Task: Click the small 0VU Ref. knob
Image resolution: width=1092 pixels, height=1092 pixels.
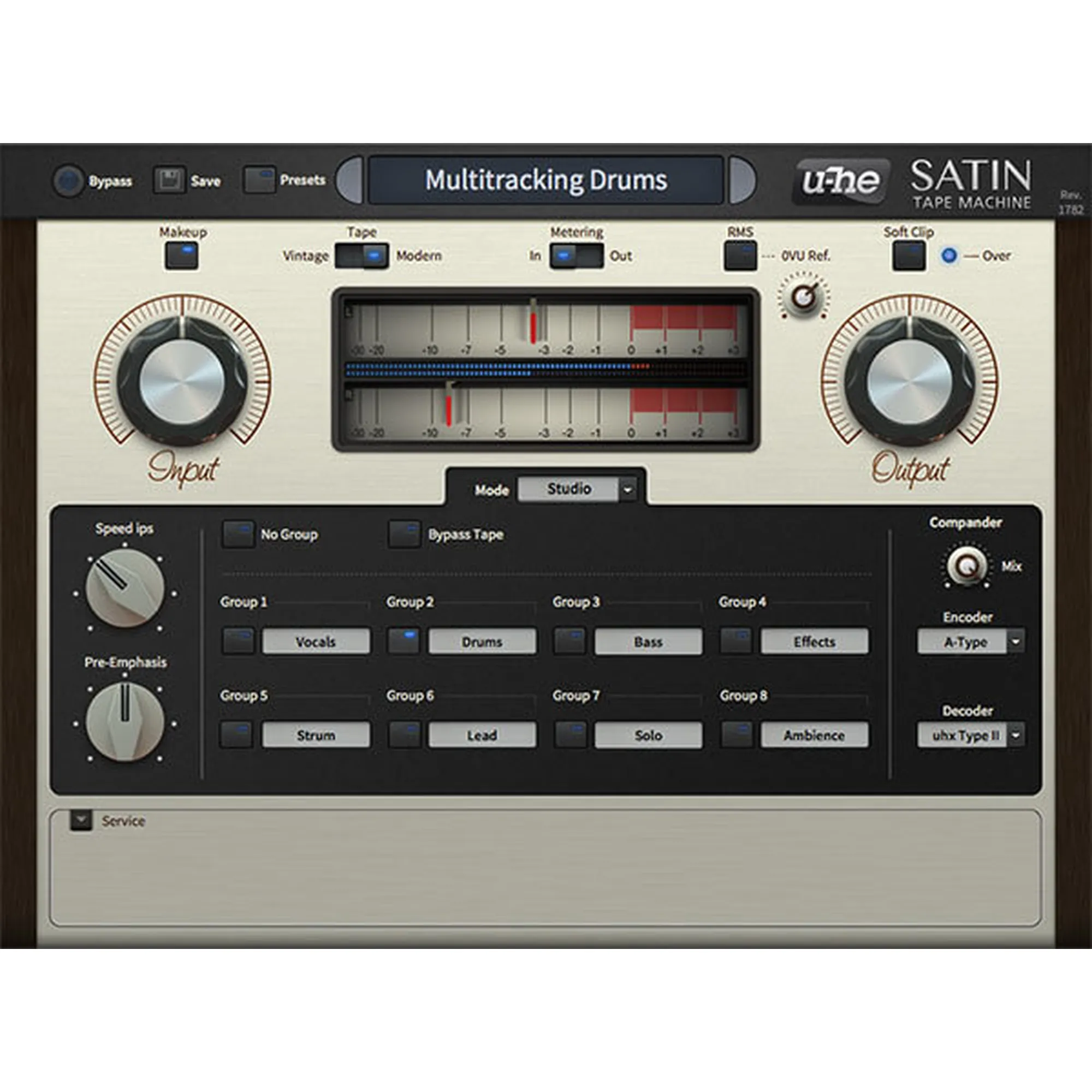Action: tap(803, 296)
